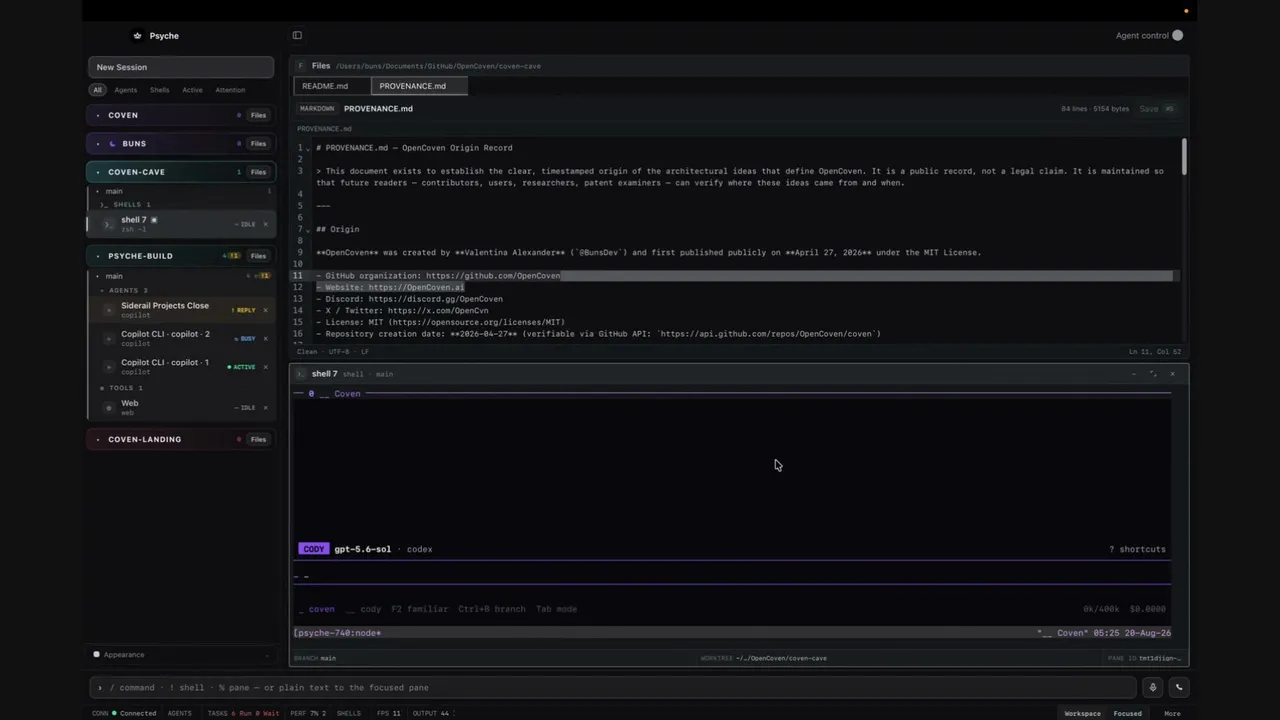Image resolution: width=1280 pixels, height=720 pixels.
Task: Open Files for COVEN-CAVE project
Action: (x=258, y=172)
